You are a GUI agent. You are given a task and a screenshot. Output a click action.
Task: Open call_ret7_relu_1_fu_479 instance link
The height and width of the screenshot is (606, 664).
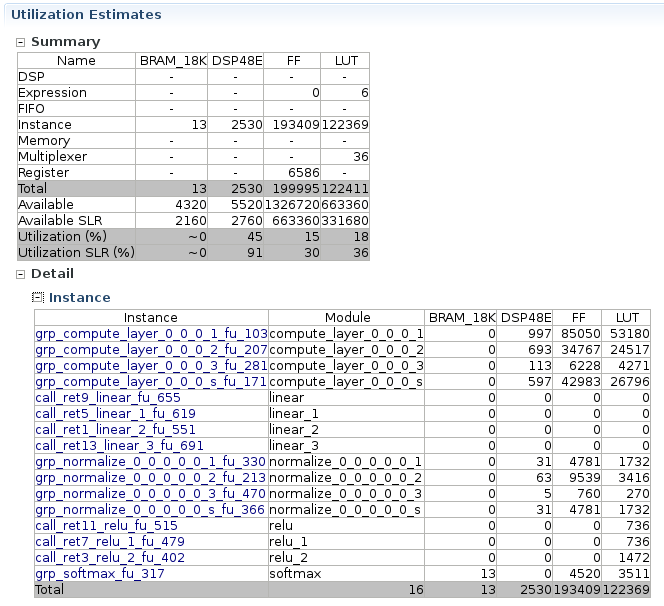tap(110, 542)
